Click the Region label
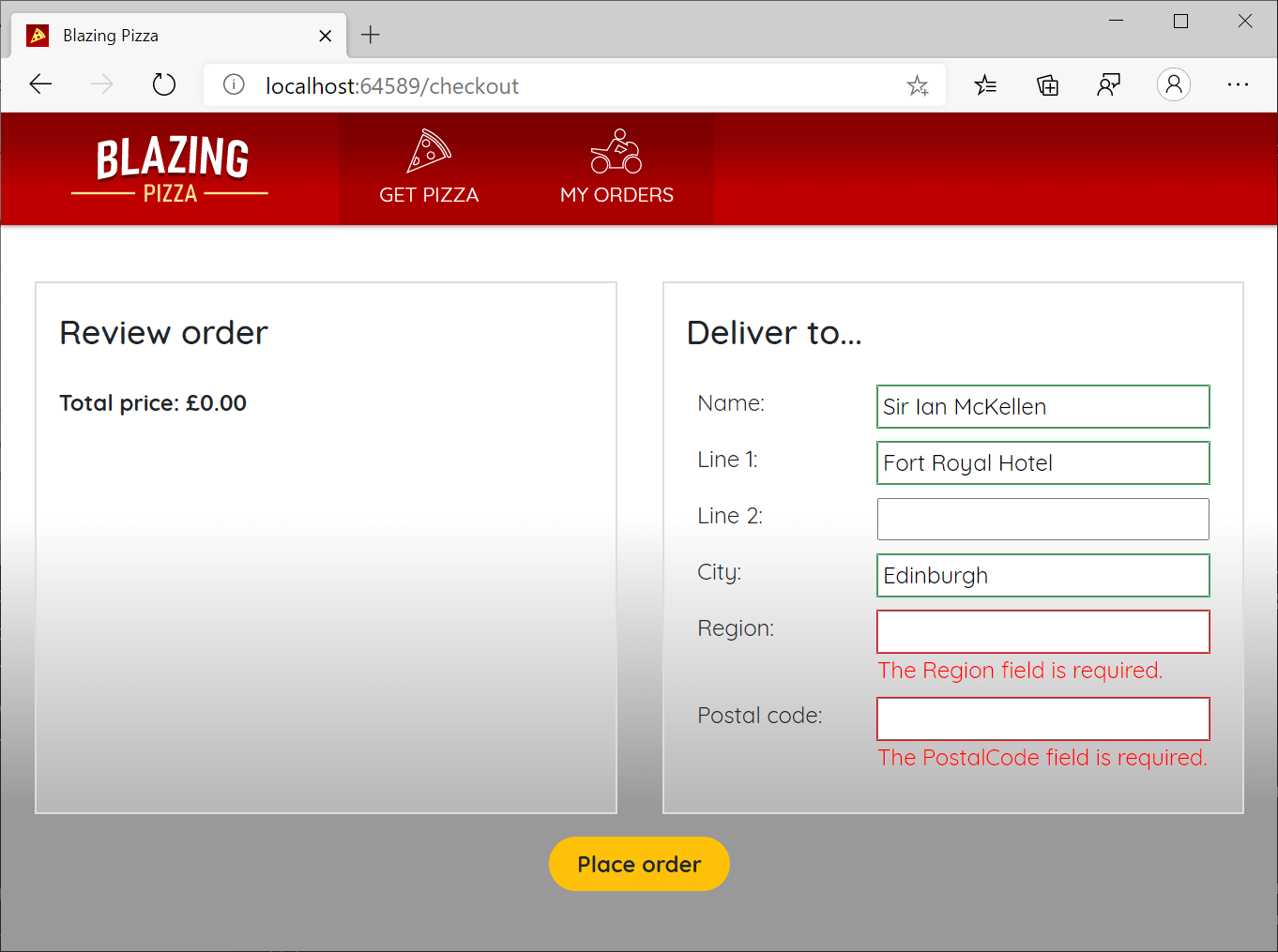The width and height of the screenshot is (1278, 952). click(x=736, y=628)
